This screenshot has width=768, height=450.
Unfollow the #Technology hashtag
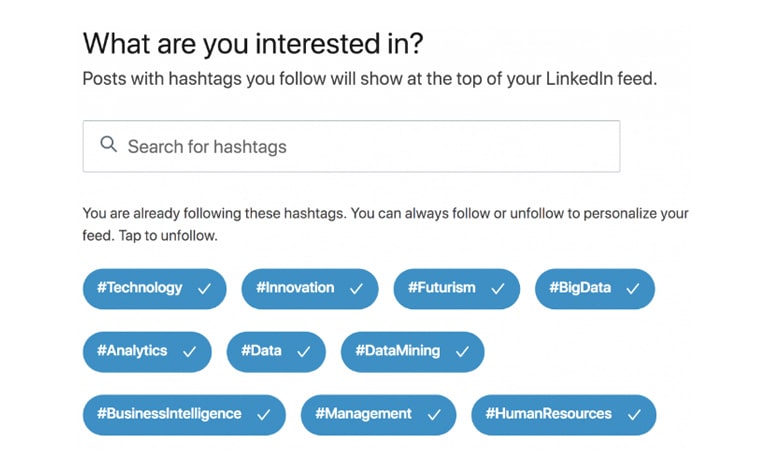155,288
